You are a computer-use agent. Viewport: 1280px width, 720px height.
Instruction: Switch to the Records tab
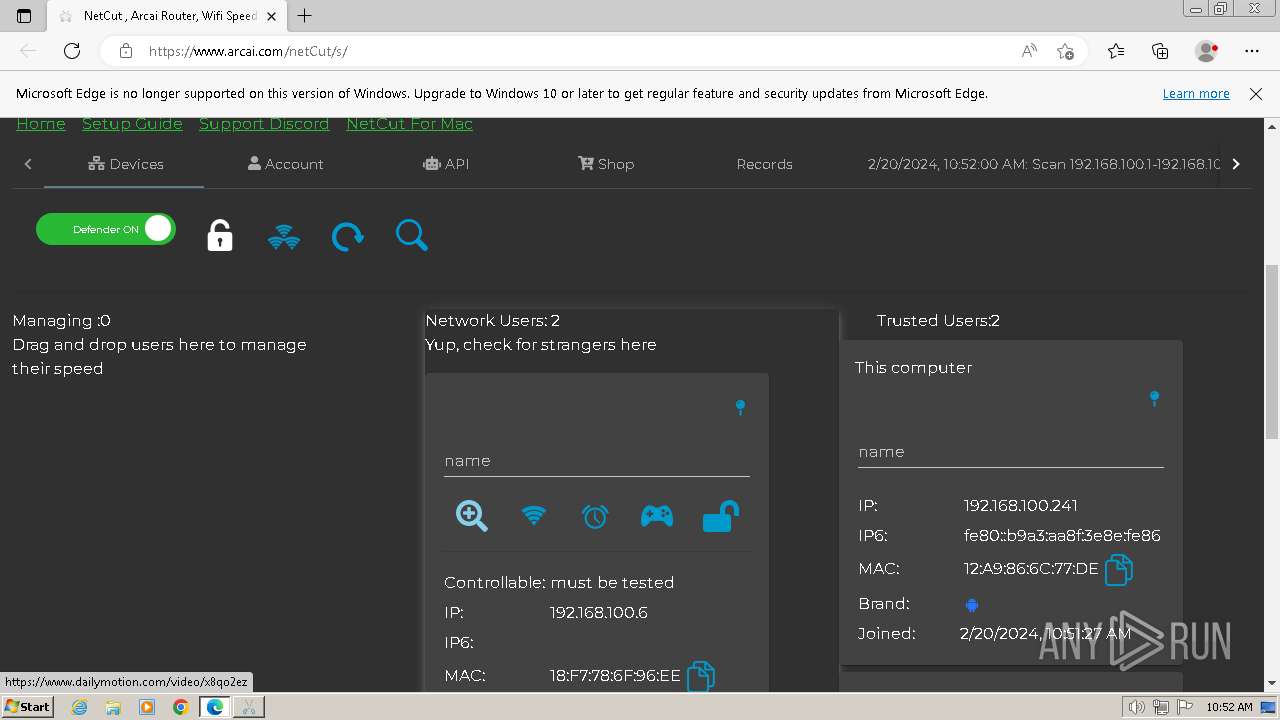click(765, 164)
